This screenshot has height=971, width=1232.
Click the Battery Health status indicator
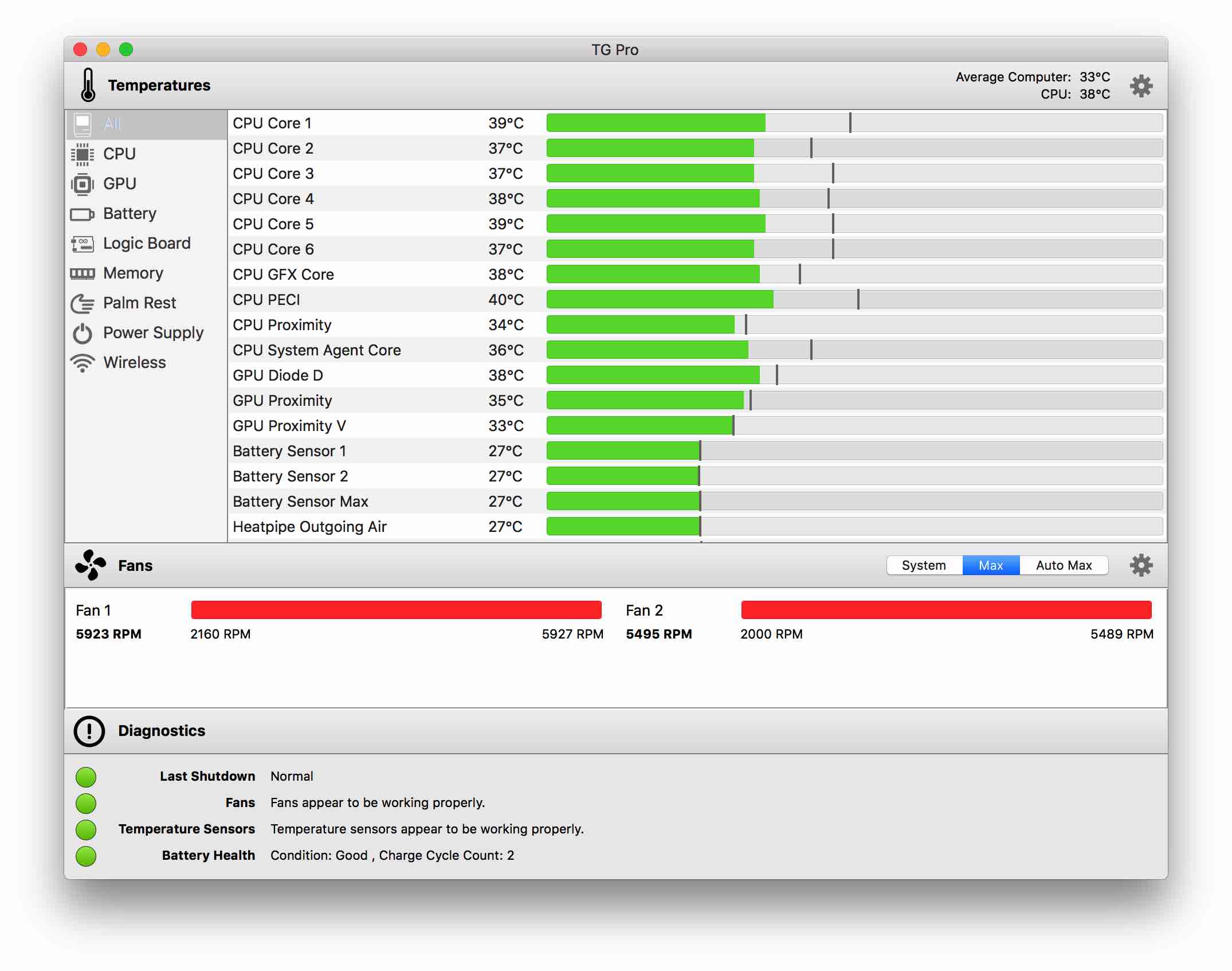86,856
